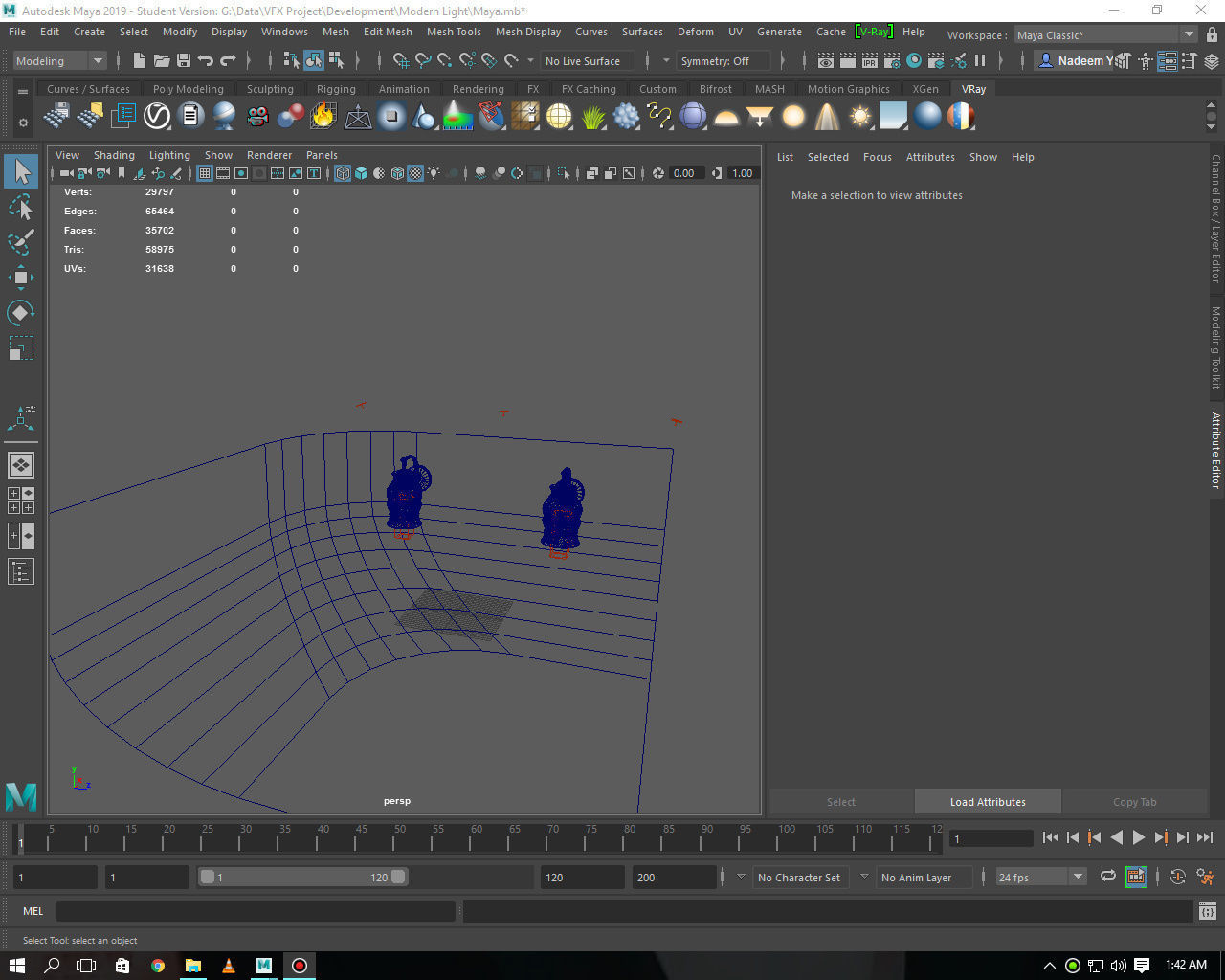This screenshot has width=1225, height=980.
Task: Click the playback range slider bar
Action: pos(302,877)
